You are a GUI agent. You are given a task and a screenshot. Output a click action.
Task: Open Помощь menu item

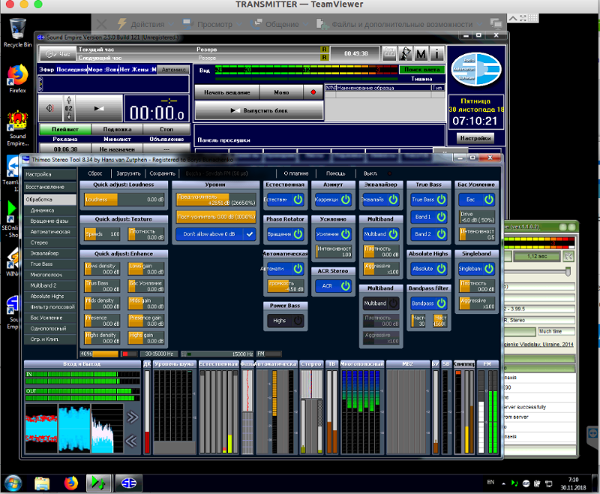(335, 173)
